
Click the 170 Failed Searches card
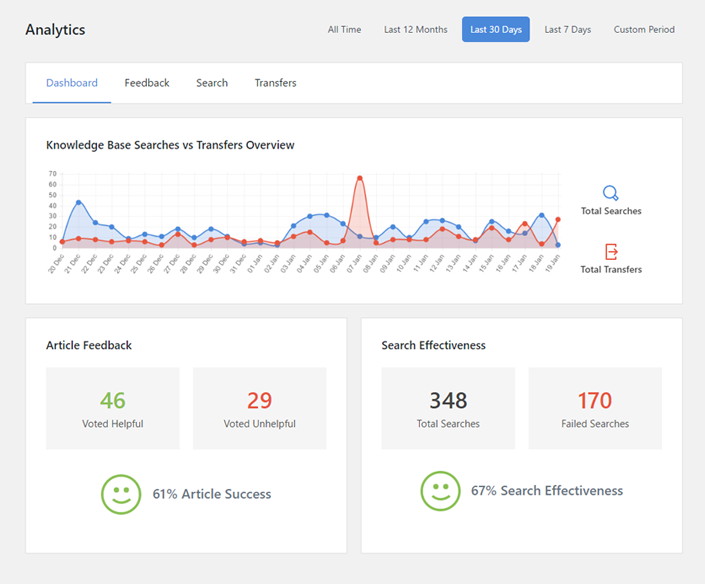595,408
